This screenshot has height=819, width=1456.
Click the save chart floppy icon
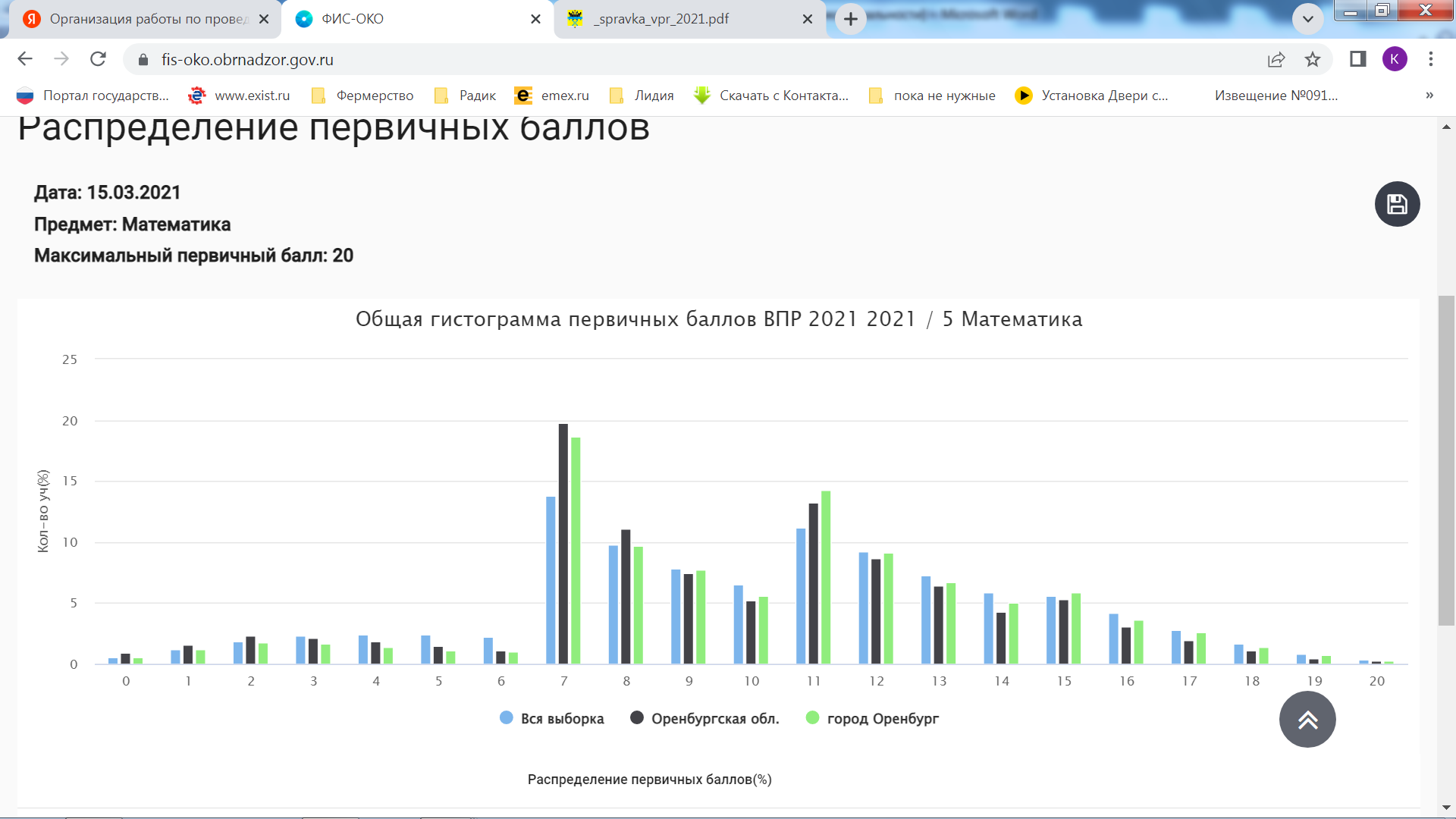(1397, 204)
